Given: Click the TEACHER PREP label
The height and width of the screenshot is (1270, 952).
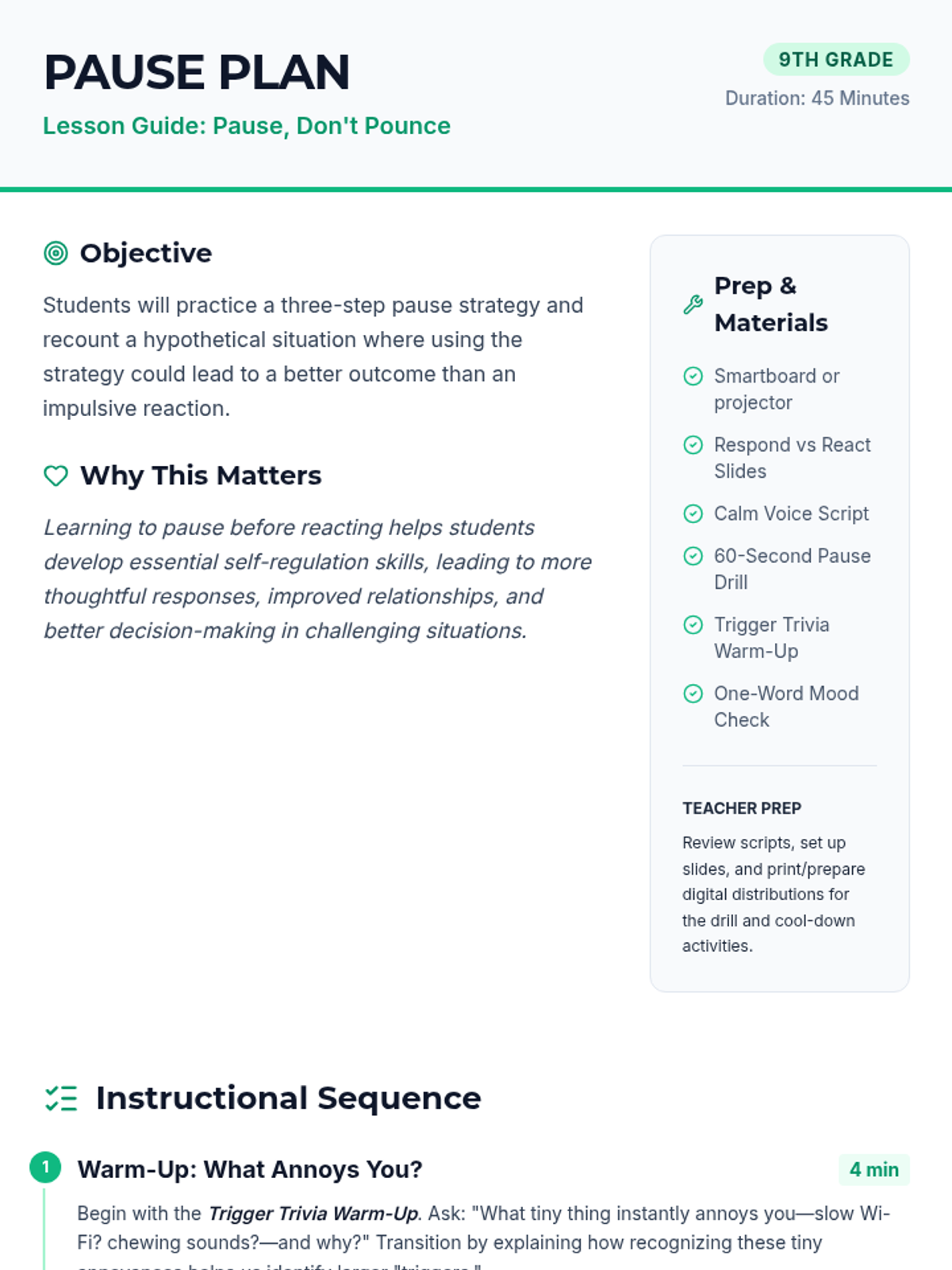Looking at the screenshot, I should pyautogui.click(x=741, y=809).
